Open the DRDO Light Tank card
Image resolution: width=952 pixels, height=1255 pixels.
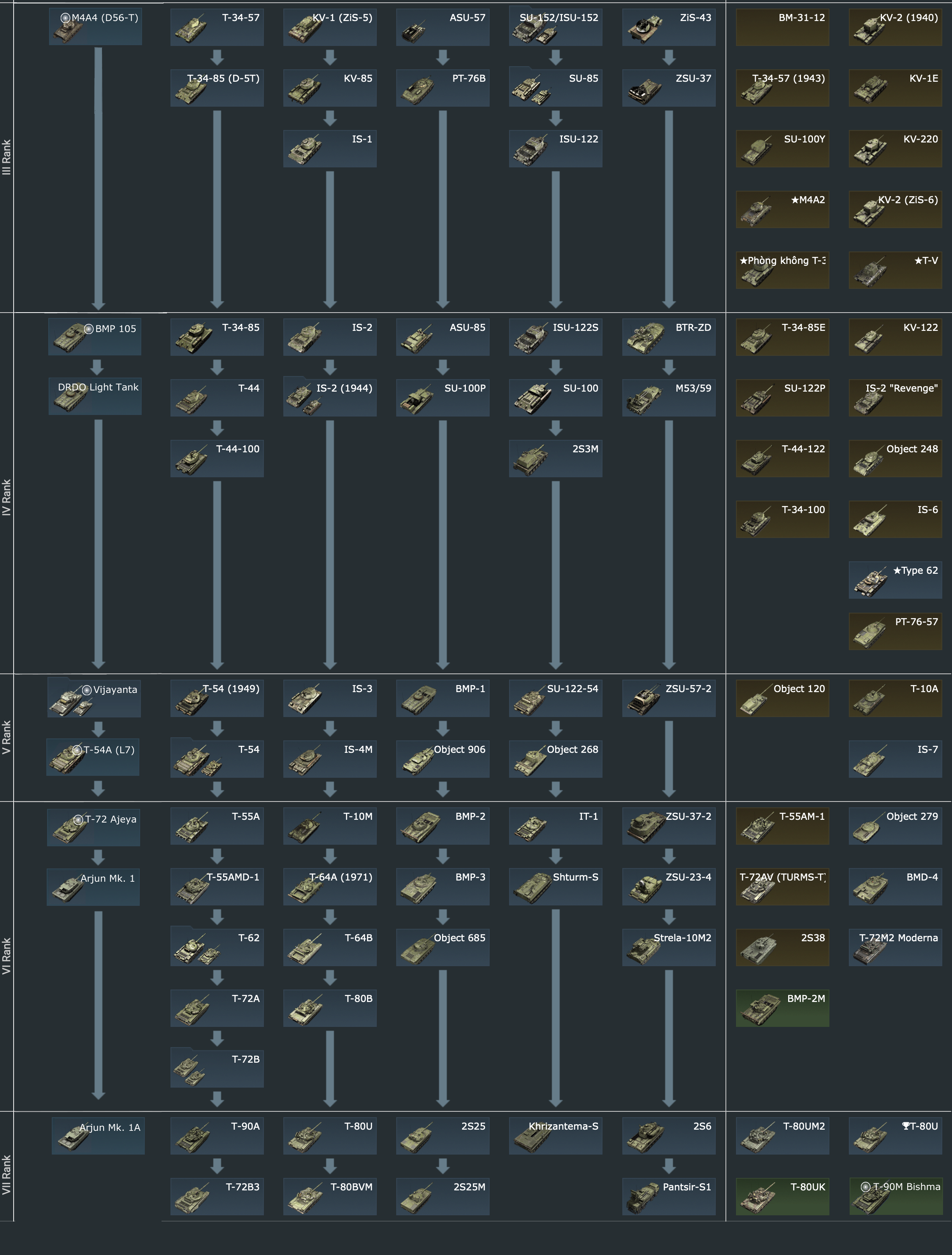pos(95,396)
